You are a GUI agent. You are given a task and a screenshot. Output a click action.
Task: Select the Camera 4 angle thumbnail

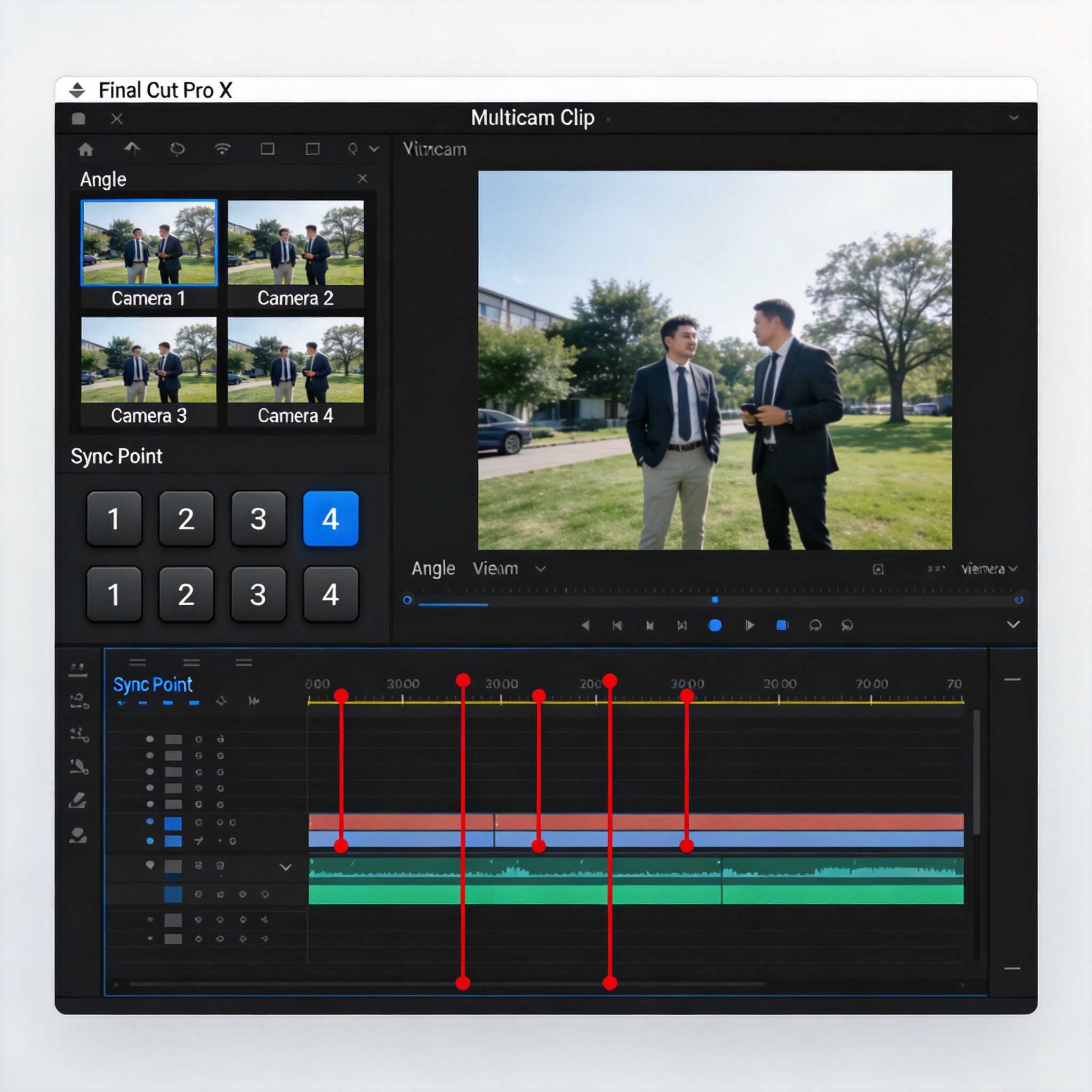pyautogui.click(x=295, y=359)
